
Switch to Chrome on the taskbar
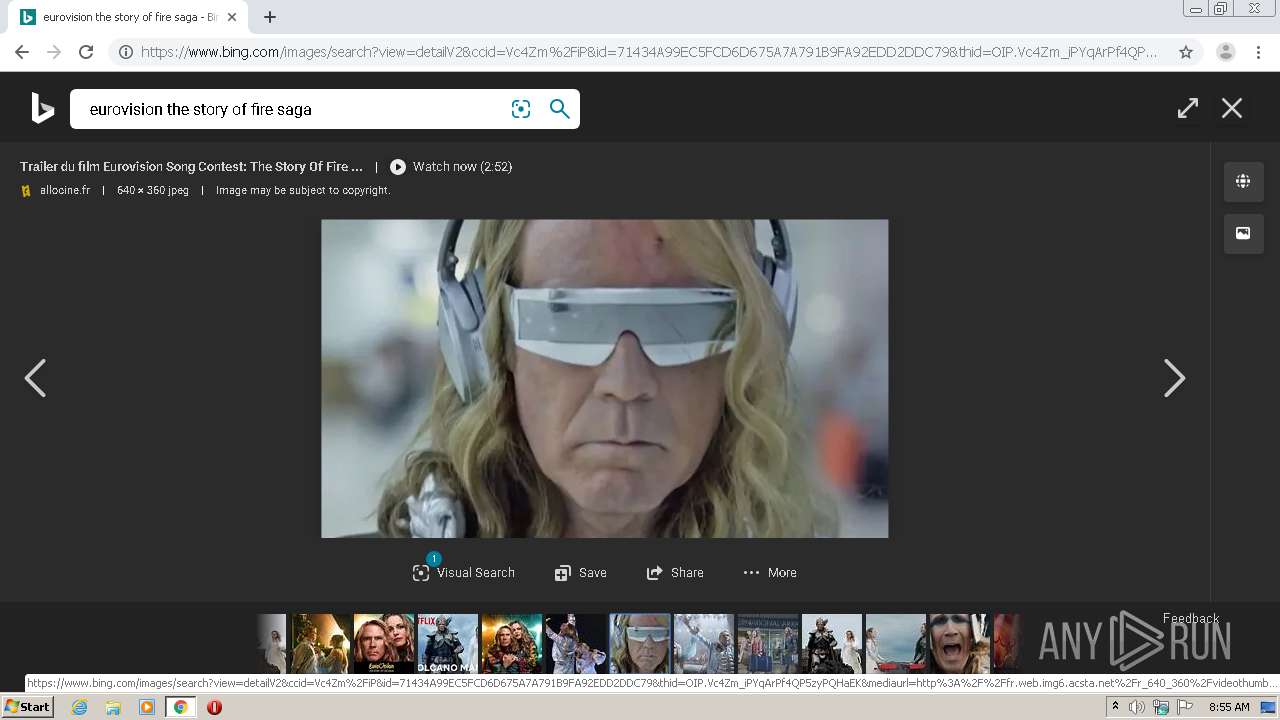tap(180, 707)
